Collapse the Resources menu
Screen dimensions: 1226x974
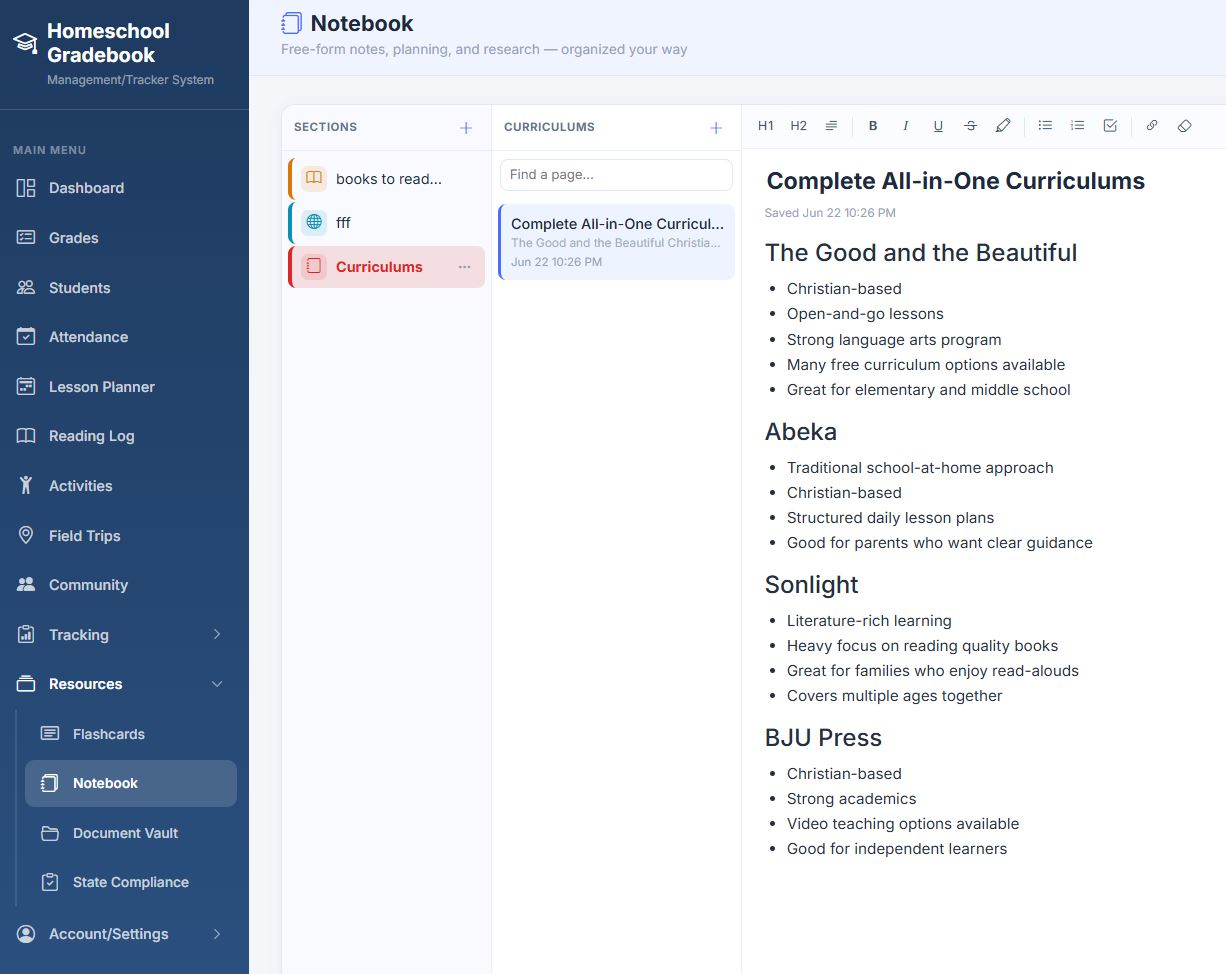pos(124,684)
